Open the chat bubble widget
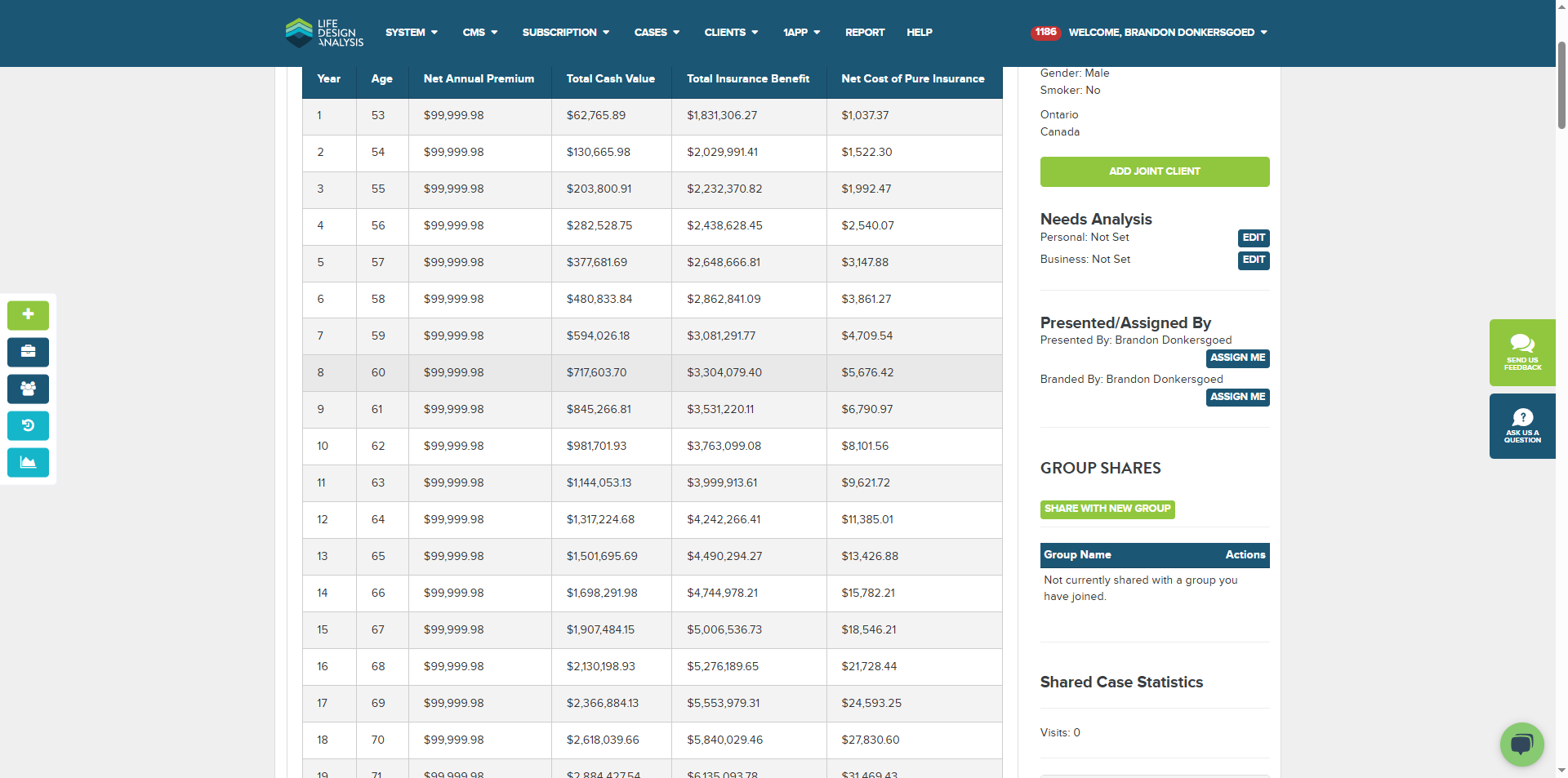This screenshot has width=1568, height=778. pyautogui.click(x=1521, y=744)
